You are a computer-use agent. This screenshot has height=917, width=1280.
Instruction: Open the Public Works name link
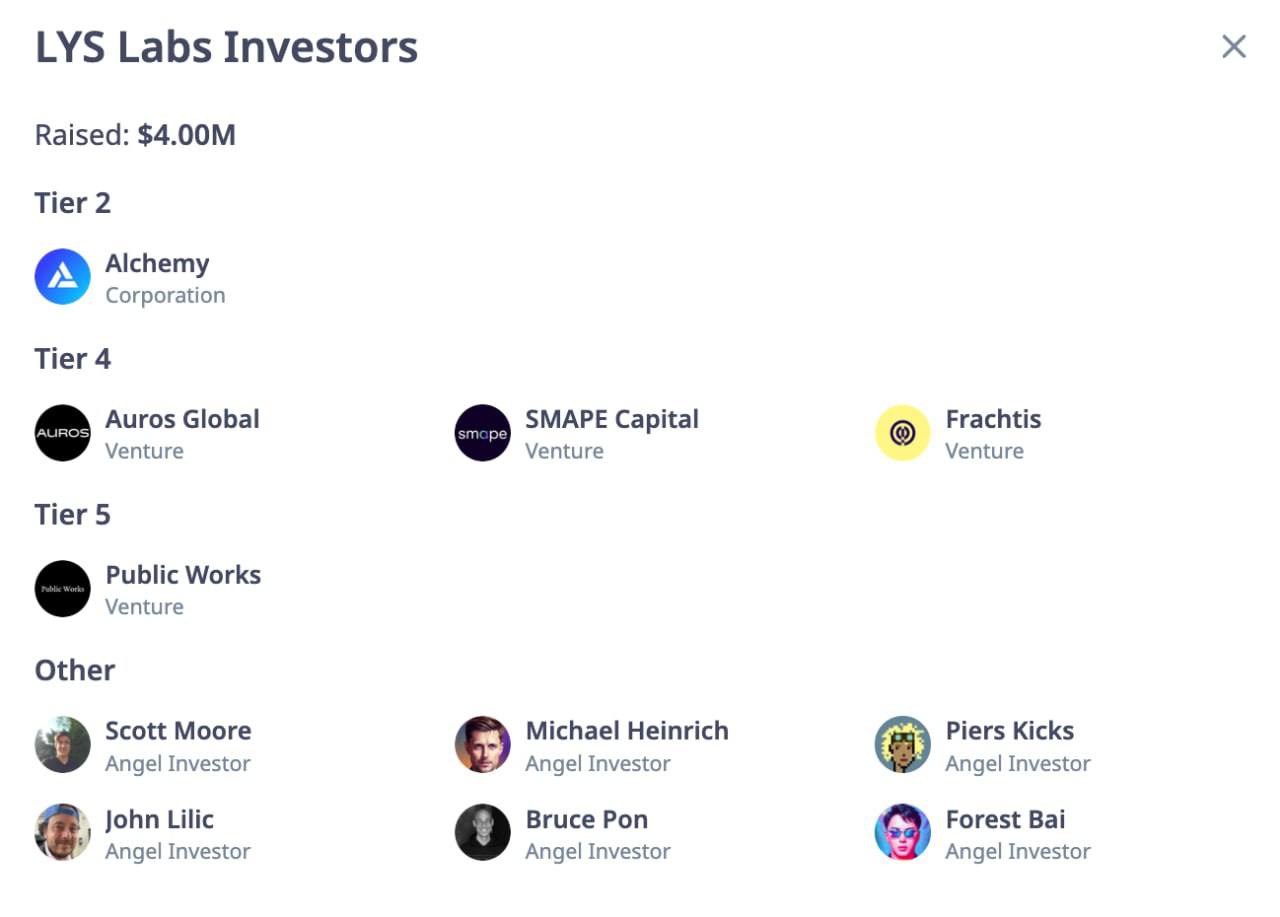184,575
